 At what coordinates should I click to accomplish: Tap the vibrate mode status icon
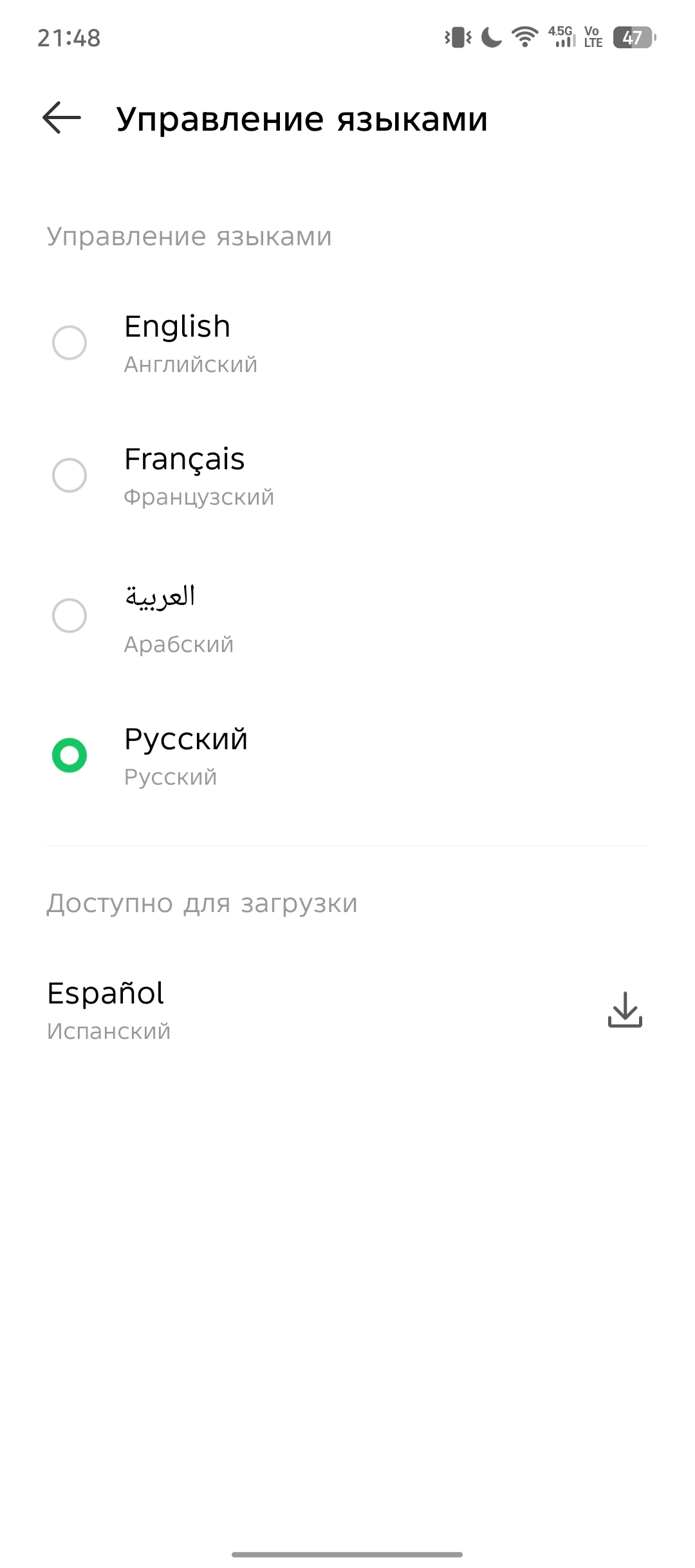(x=458, y=37)
